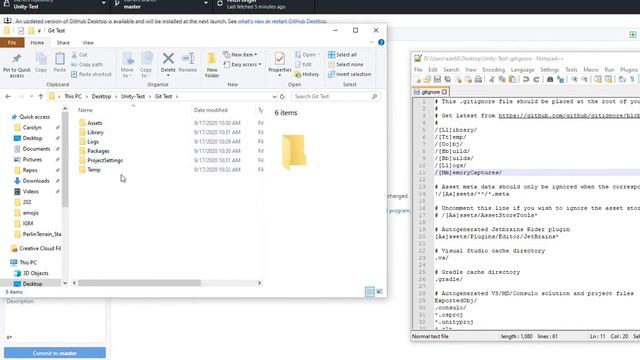Click Edit in the Open group
Image resolution: width=640 pixels, height=360 pixels.
coord(303,64)
